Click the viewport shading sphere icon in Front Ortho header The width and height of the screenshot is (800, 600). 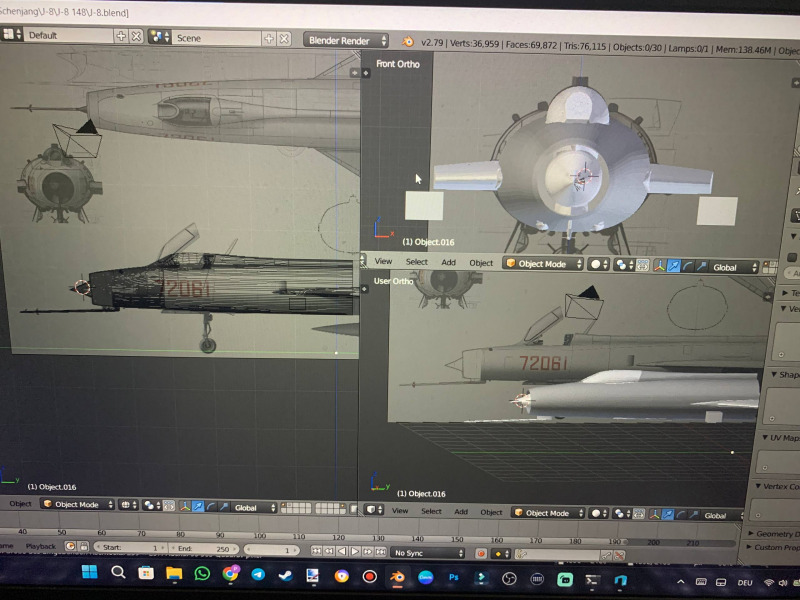click(x=598, y=265)
